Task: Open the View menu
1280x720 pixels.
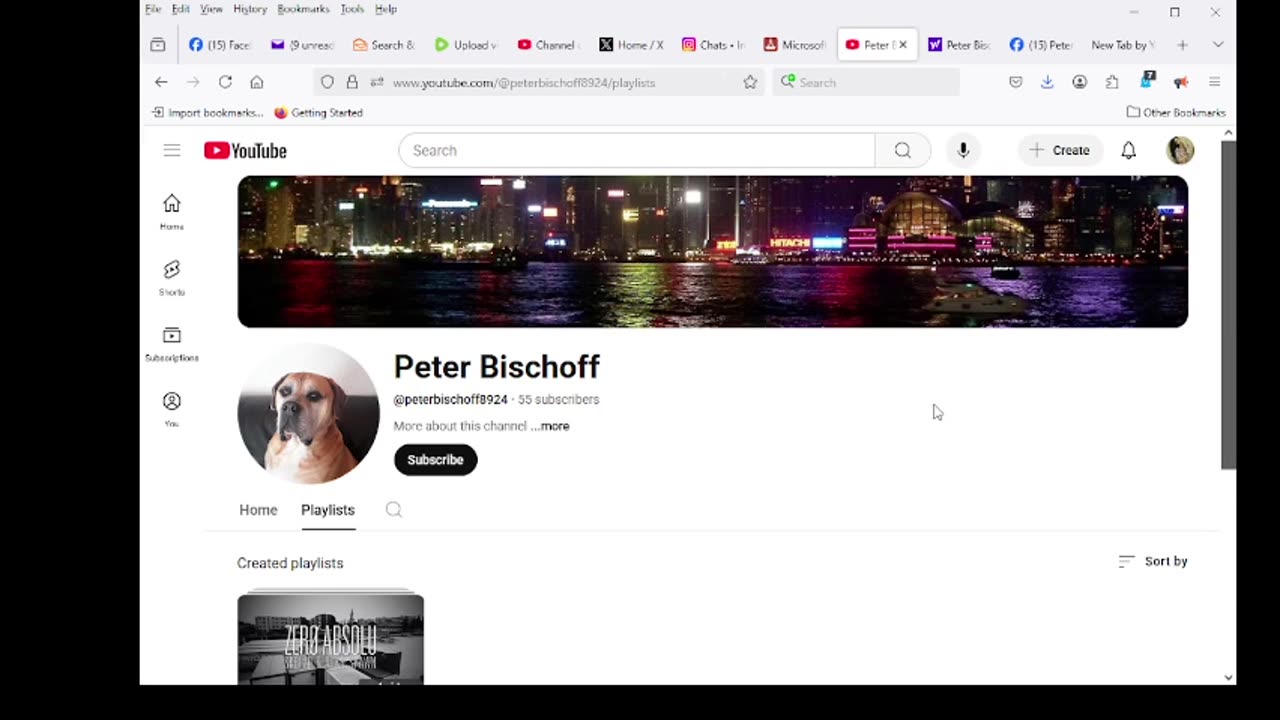Action: (211, 9)
